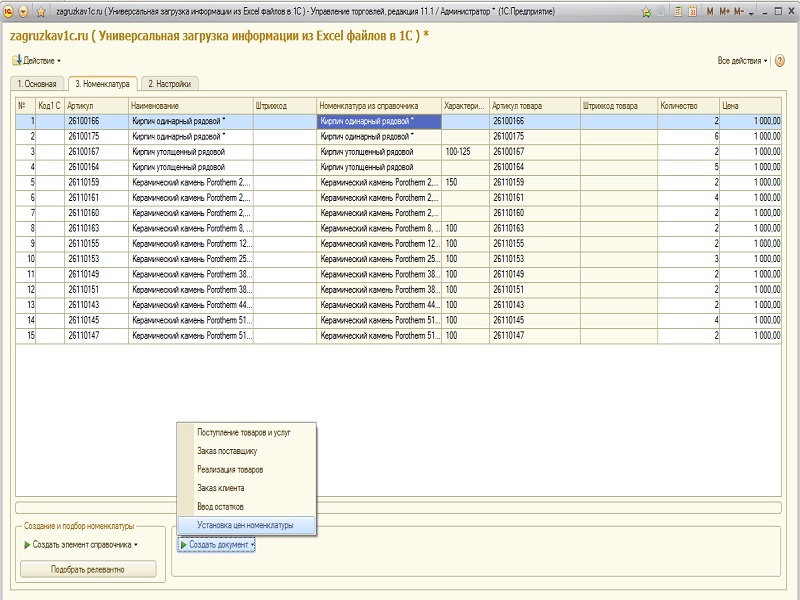This screenshot has height=600, width=800.
Task: Switch to the 1. Основная tab
Action: pos(37,84)
